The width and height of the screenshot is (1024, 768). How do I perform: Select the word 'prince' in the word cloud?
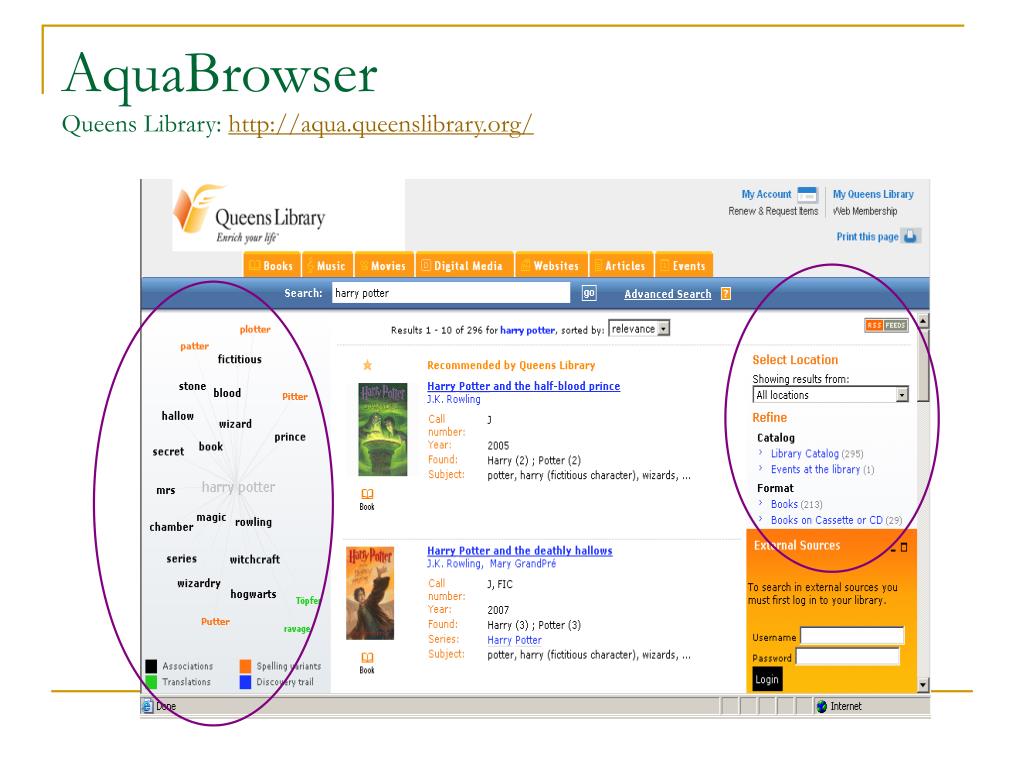click(x=290, y=437)
